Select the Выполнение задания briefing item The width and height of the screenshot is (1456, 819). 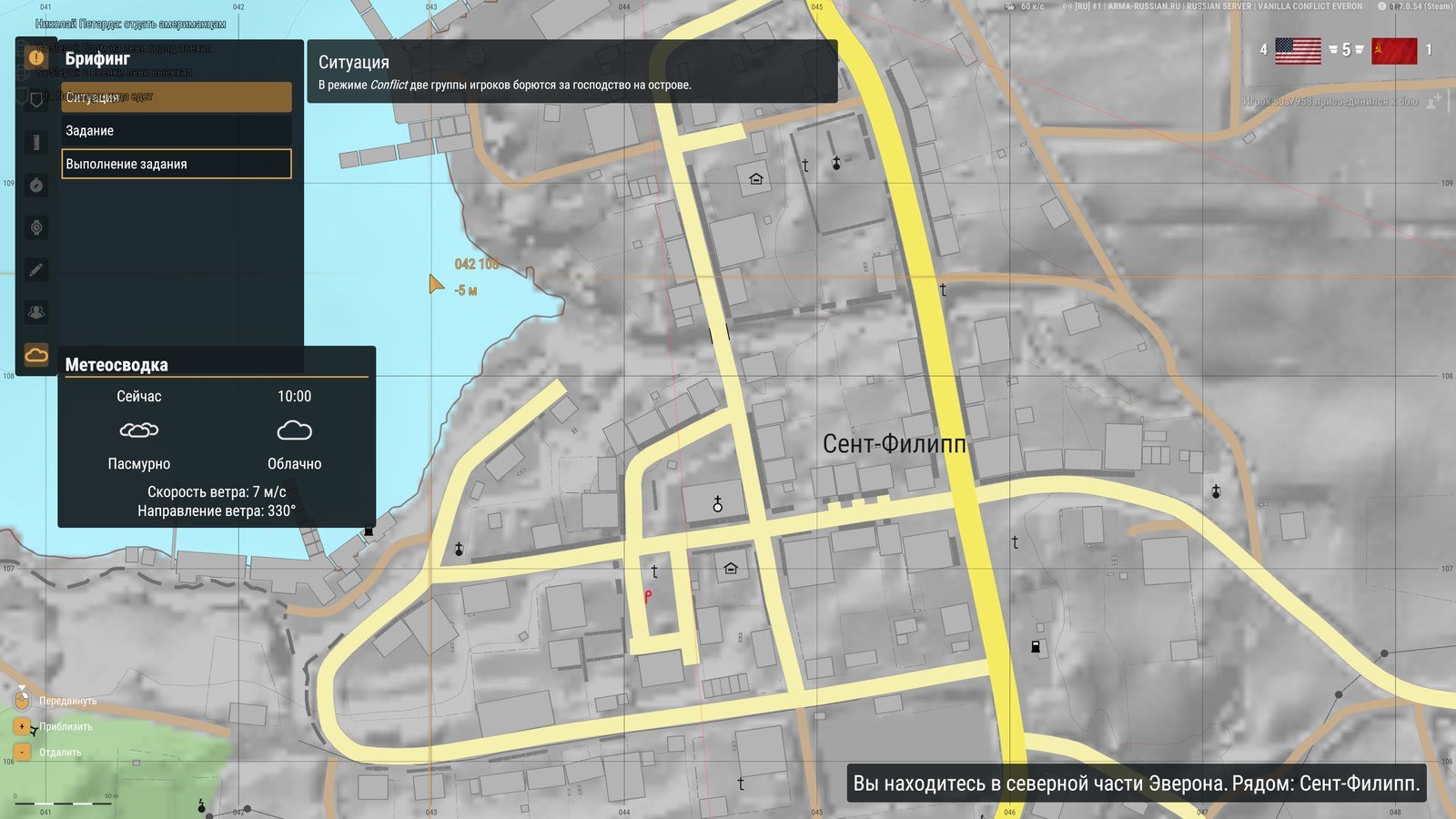point(177,164)
